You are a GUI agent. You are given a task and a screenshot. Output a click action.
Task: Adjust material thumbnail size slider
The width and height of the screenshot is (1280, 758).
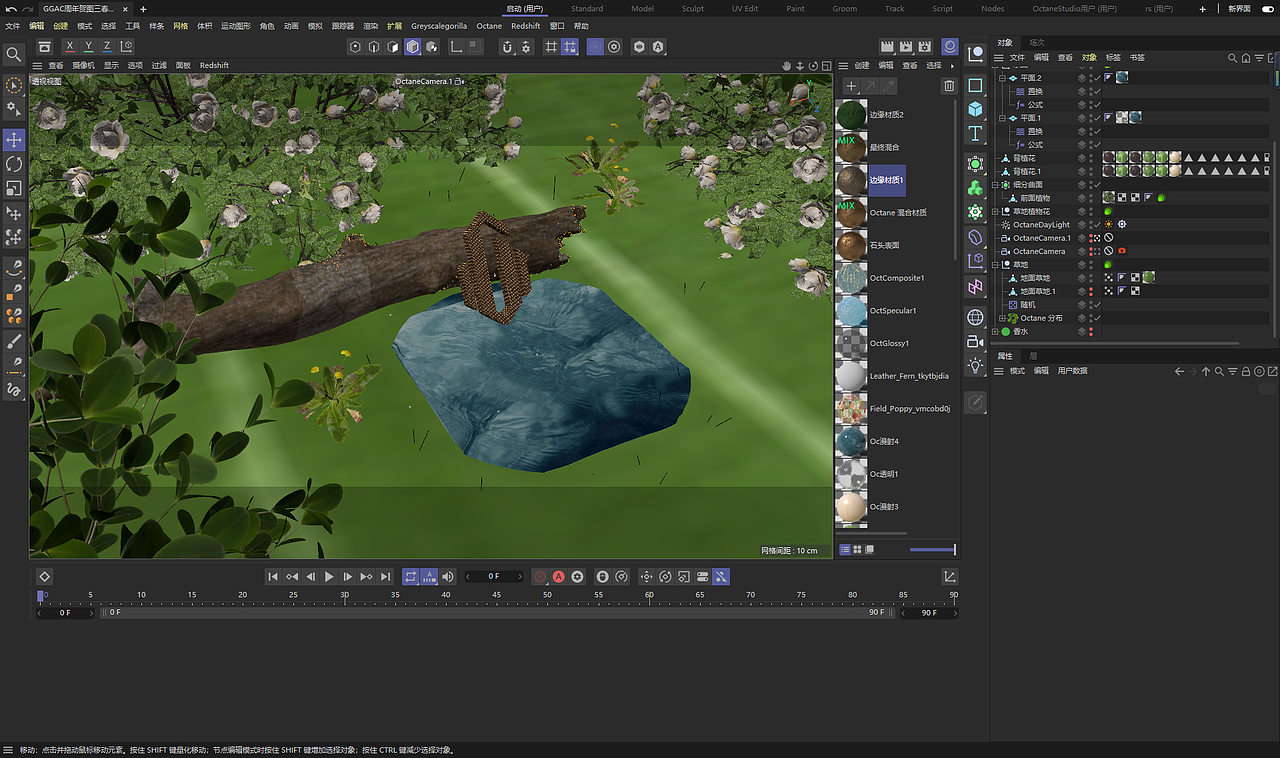(x=932, y=549)
